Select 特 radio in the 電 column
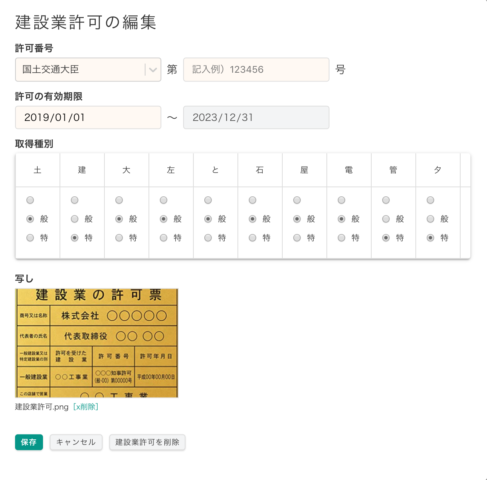The image size is (487, 480). 341,238
